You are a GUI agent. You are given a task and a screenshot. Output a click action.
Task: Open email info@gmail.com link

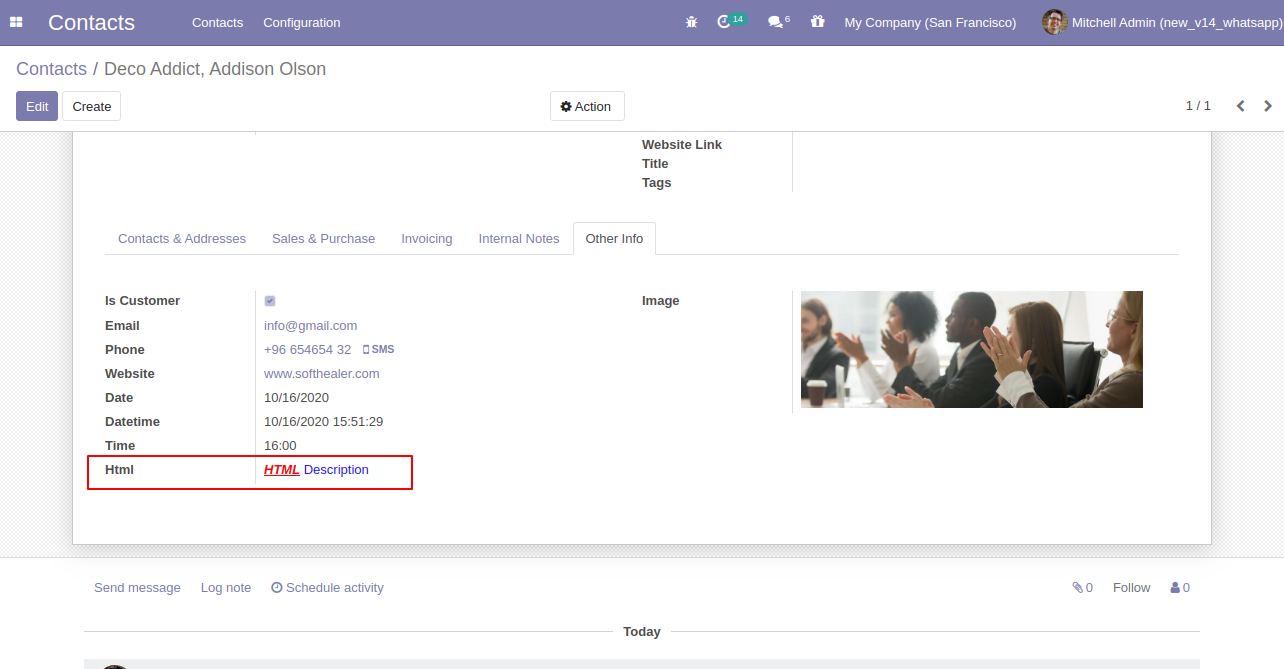coord(310,326)
